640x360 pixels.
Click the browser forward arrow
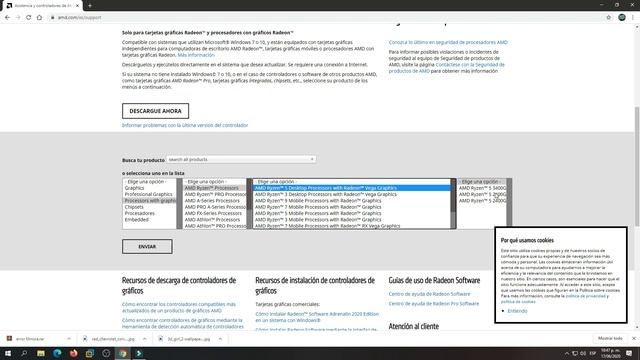pos(18,18)
